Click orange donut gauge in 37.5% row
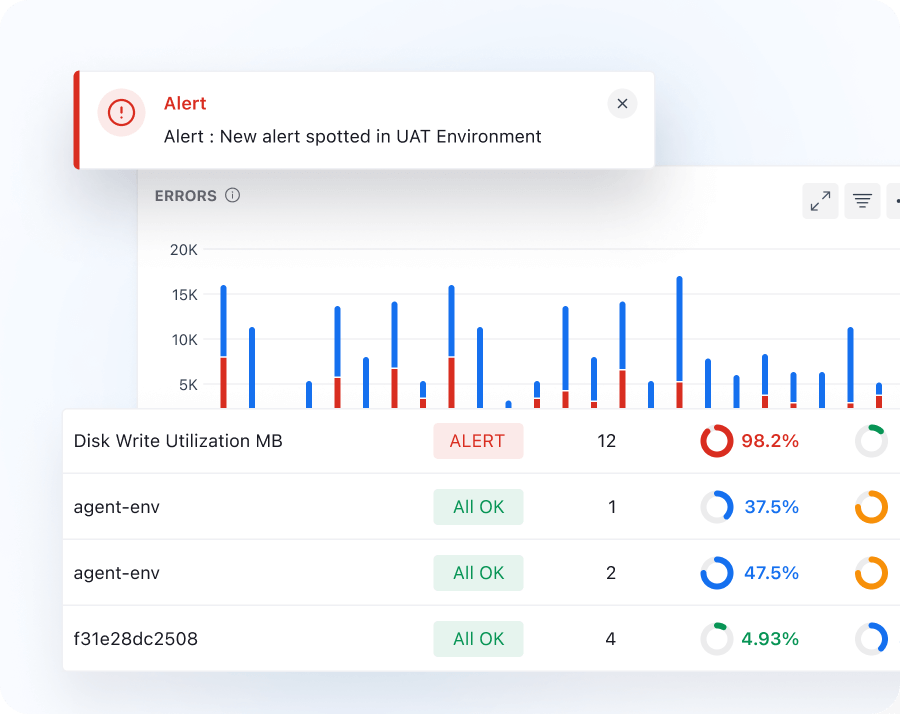This screenshot has width=900, height=714. (871, 507)
